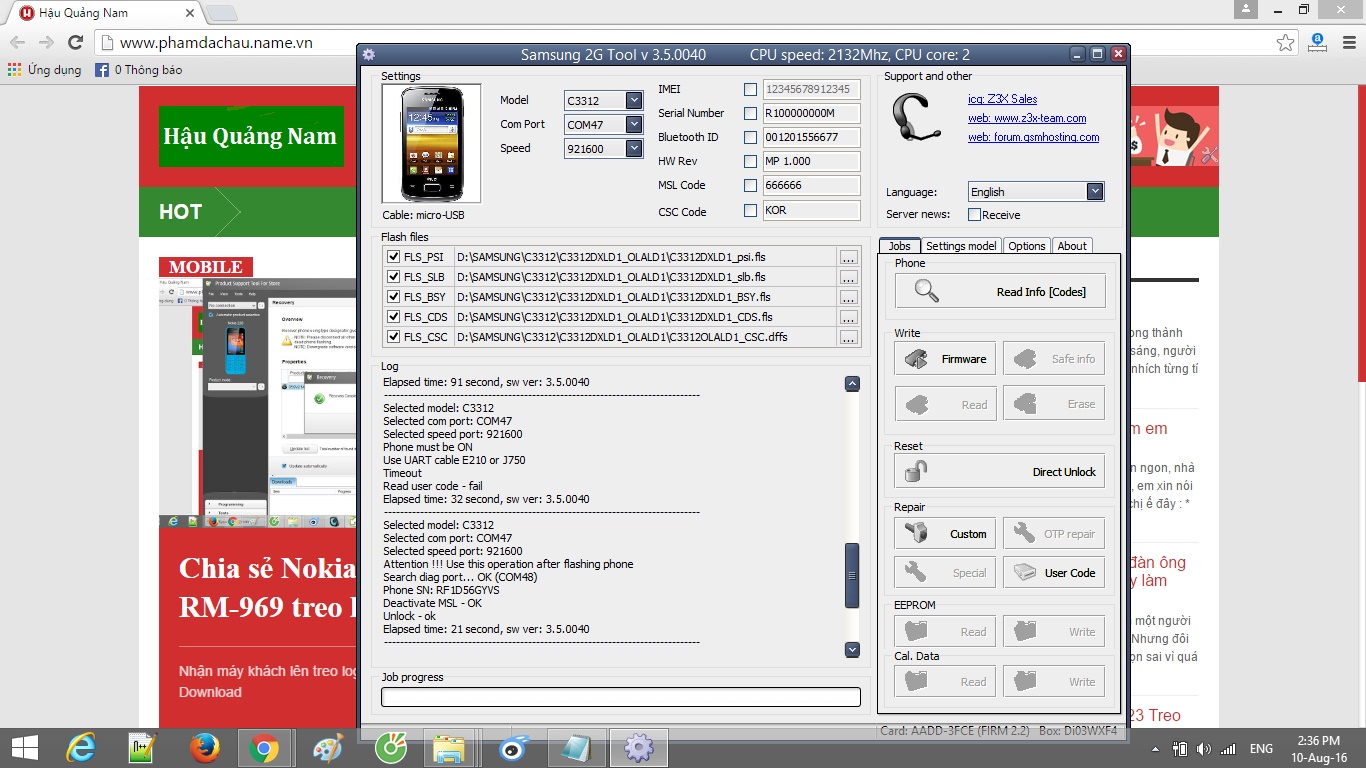Viewport: 1366px width, 768px height.
Task: Enable the Server news Receive checkbox
Action: click(974, 215)
